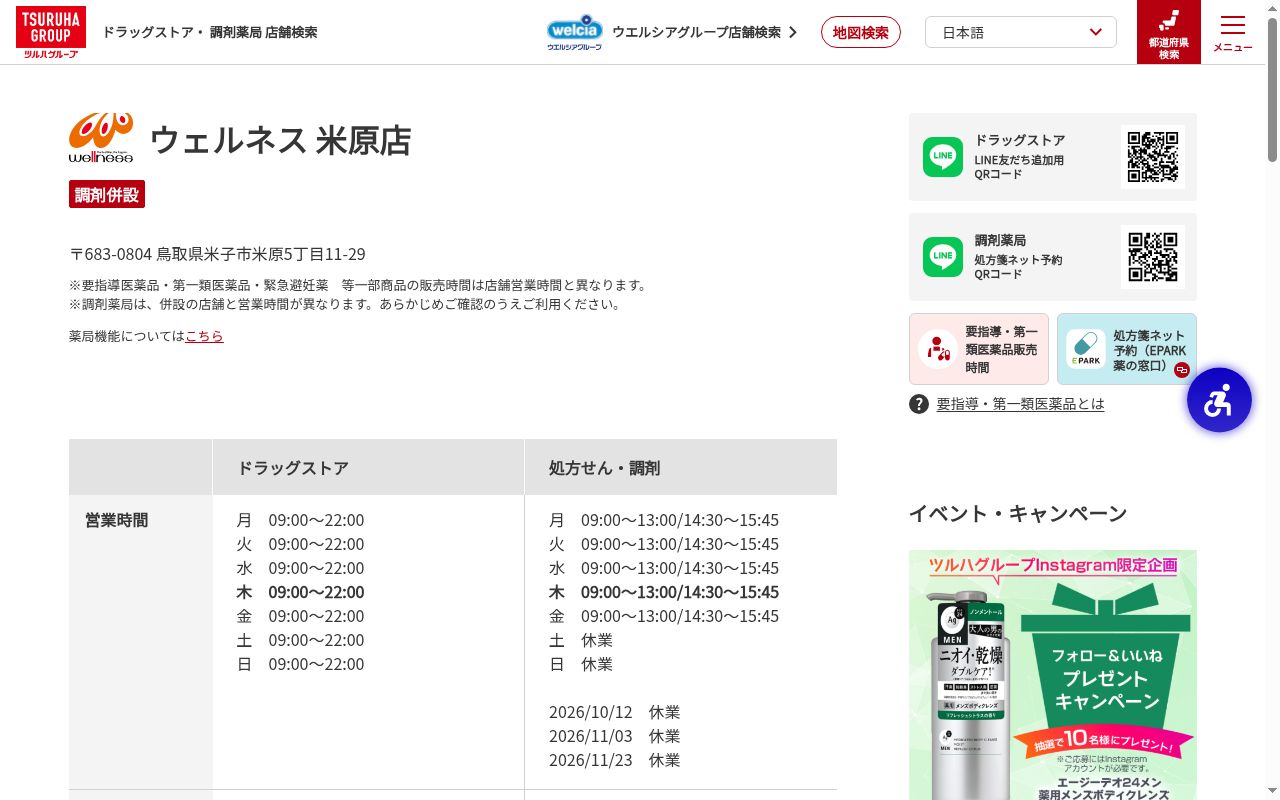Select the store title ウェルネス 米原店
Viewport: 1280px width, 800px height.
tap(280, 140)
